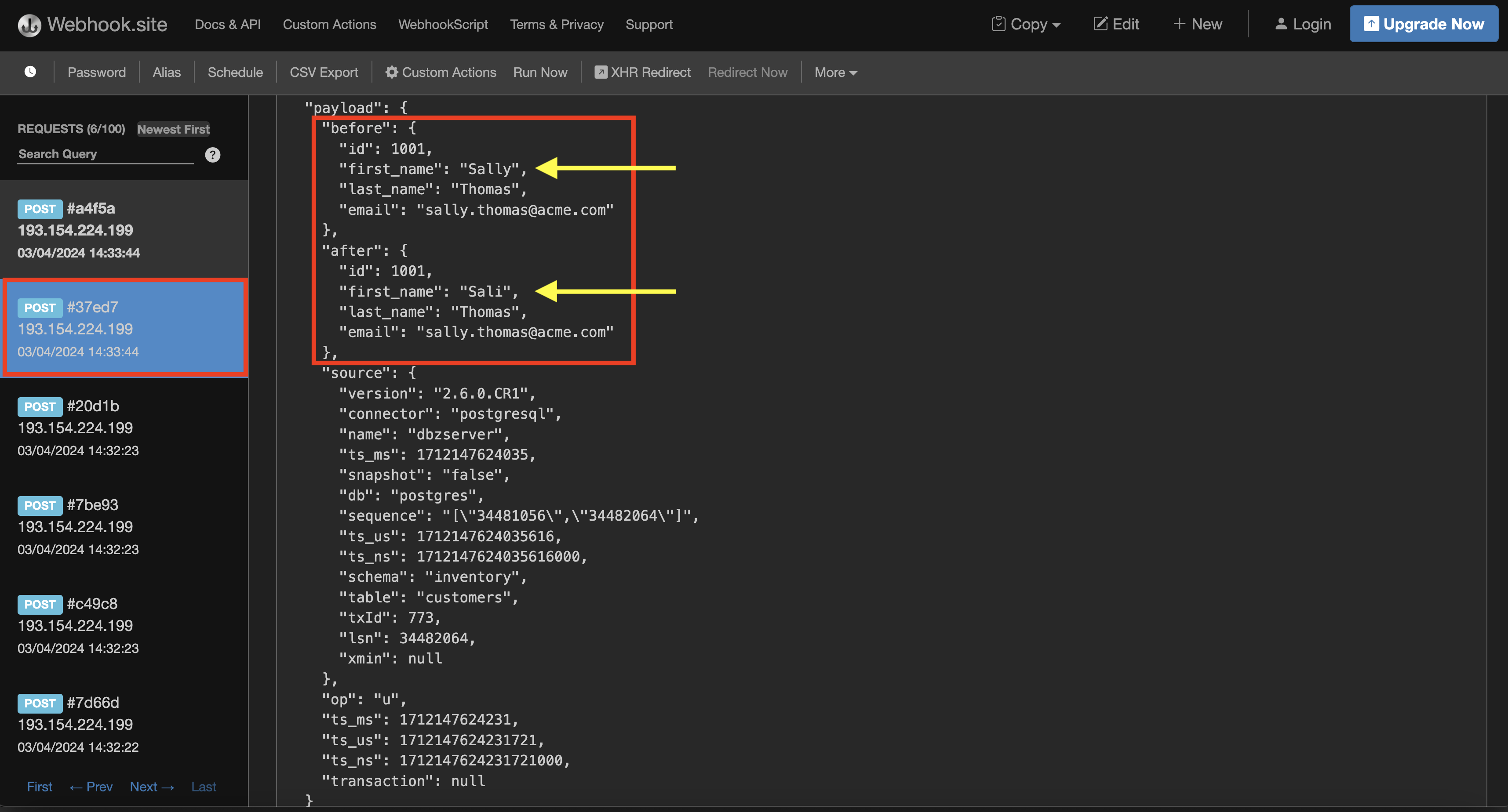Click the Run Now button
This screenshot has height=812, width=1508.
coord(540,72)
